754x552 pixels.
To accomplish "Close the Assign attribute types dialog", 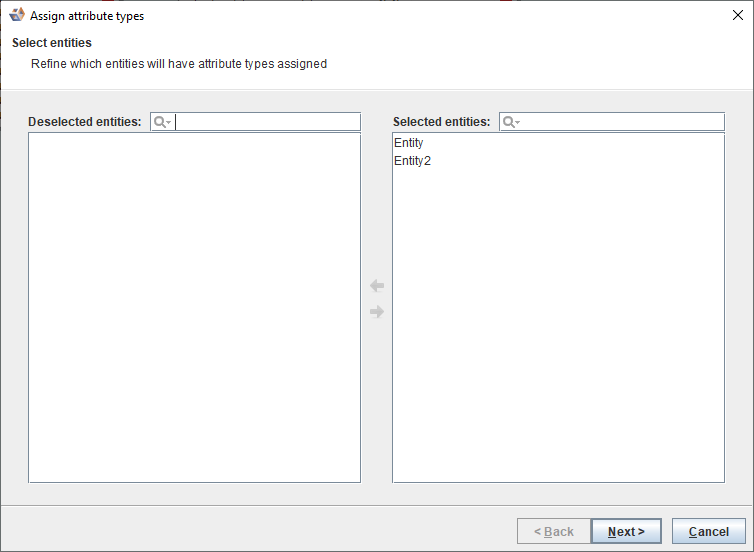I will pyautogui.click(x=738, y=16).
